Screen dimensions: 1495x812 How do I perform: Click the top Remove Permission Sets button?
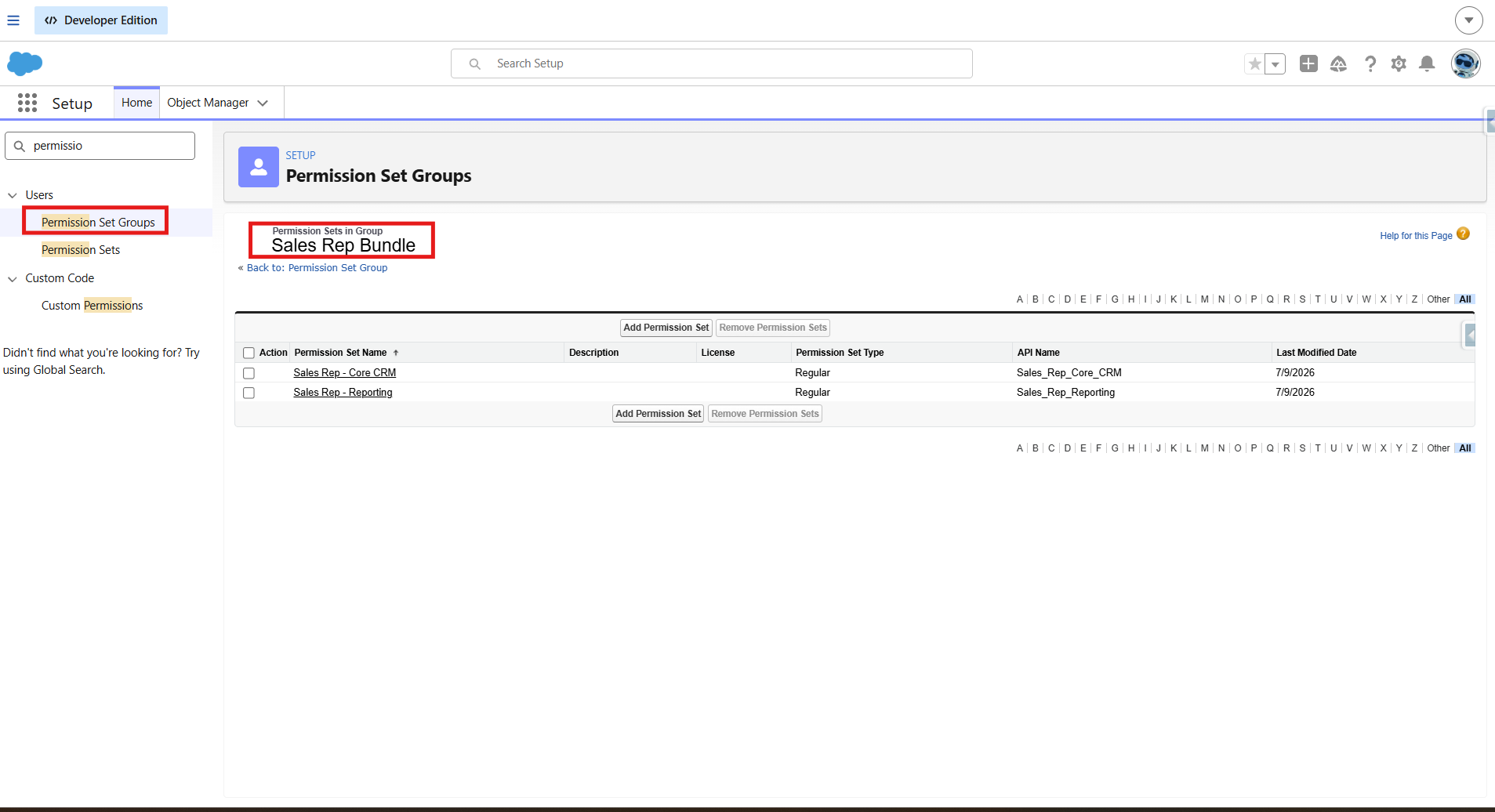coord(772,328)
